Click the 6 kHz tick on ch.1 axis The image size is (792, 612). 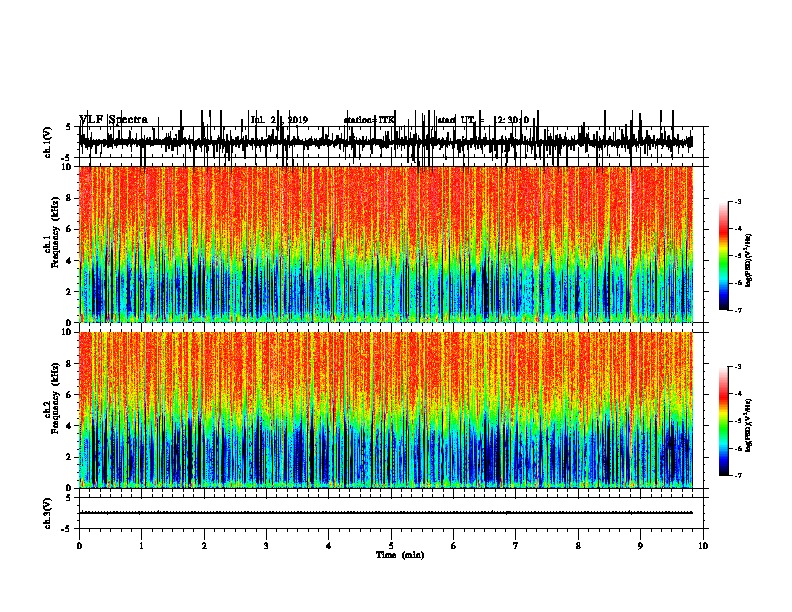point(70,229)
